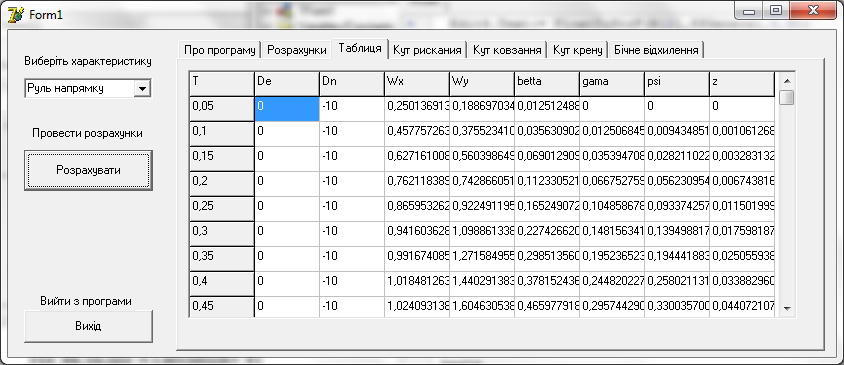Click the table scrollbar up arrow
Viewport: 844px width, 365px height.
pyautogui.click(x=786, y=81)
